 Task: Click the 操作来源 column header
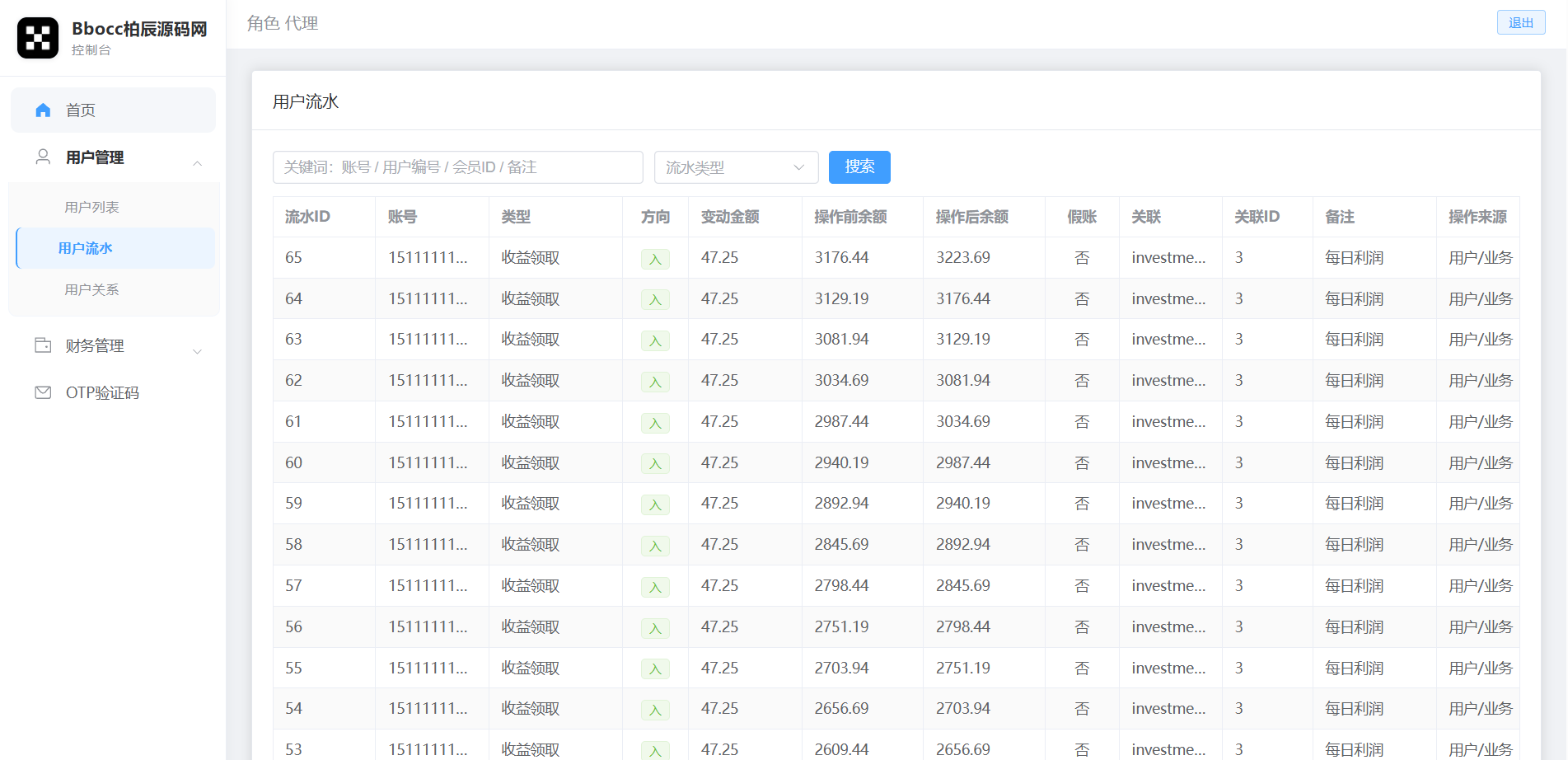(x=1477, y=217)
